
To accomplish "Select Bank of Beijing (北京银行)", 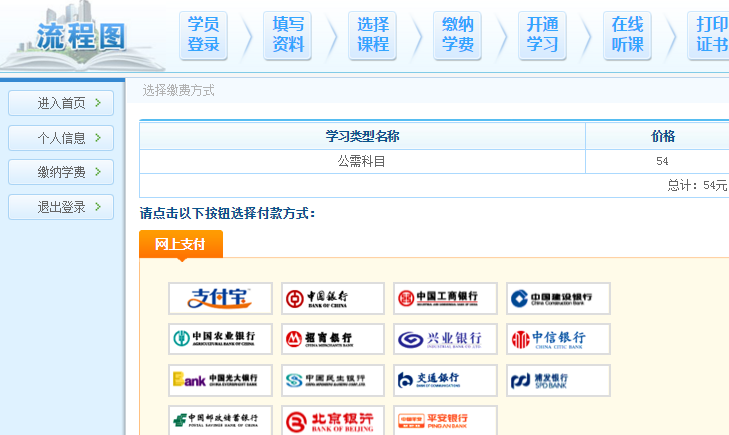I will tap(332, 420).
